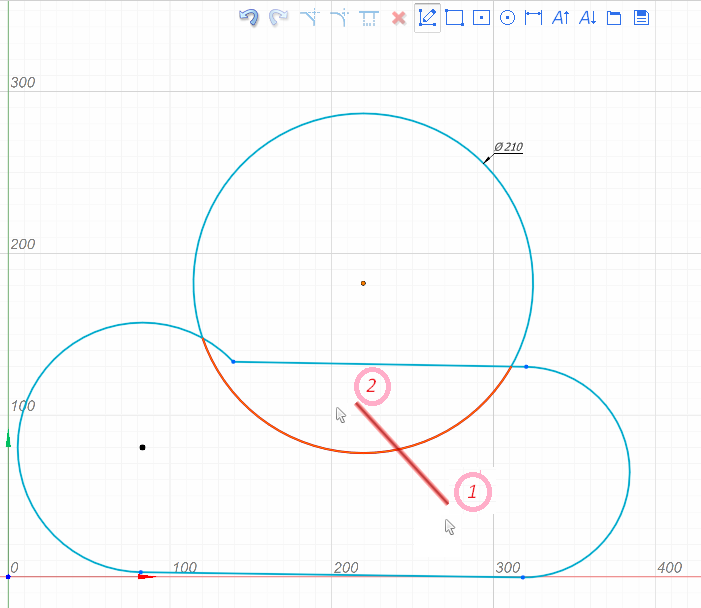Select the Rectangle tool icon
Viewport: 701px width, 608px height.
click(x=454, y=17)
